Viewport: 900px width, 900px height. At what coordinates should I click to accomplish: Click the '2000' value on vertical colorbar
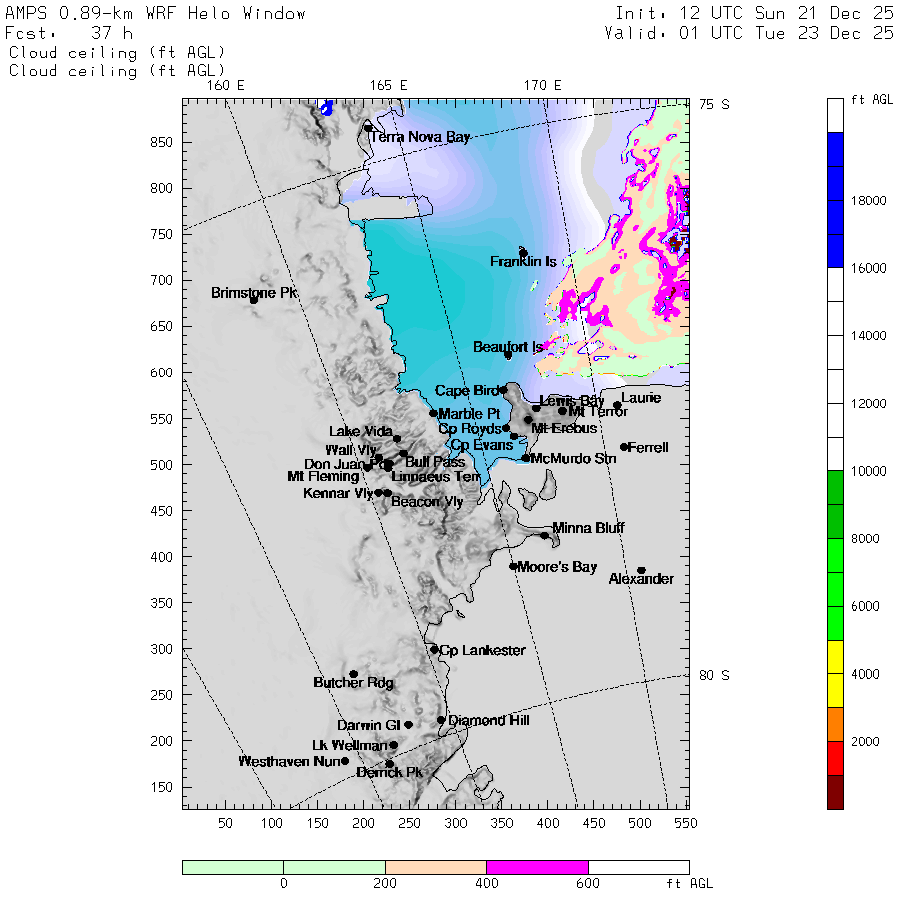(x=866, y=742)
